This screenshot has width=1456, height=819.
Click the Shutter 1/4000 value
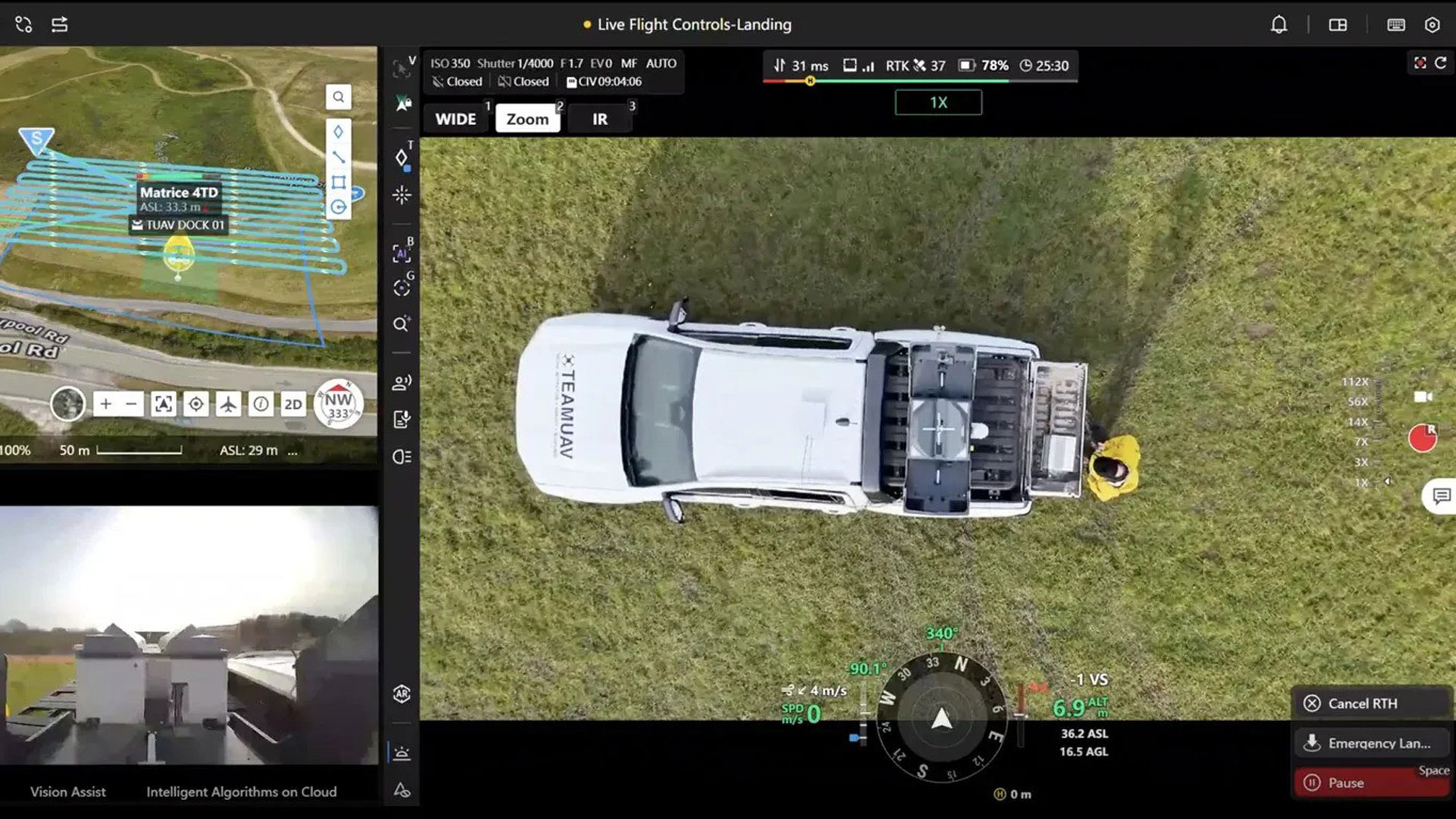pos(515,64)
